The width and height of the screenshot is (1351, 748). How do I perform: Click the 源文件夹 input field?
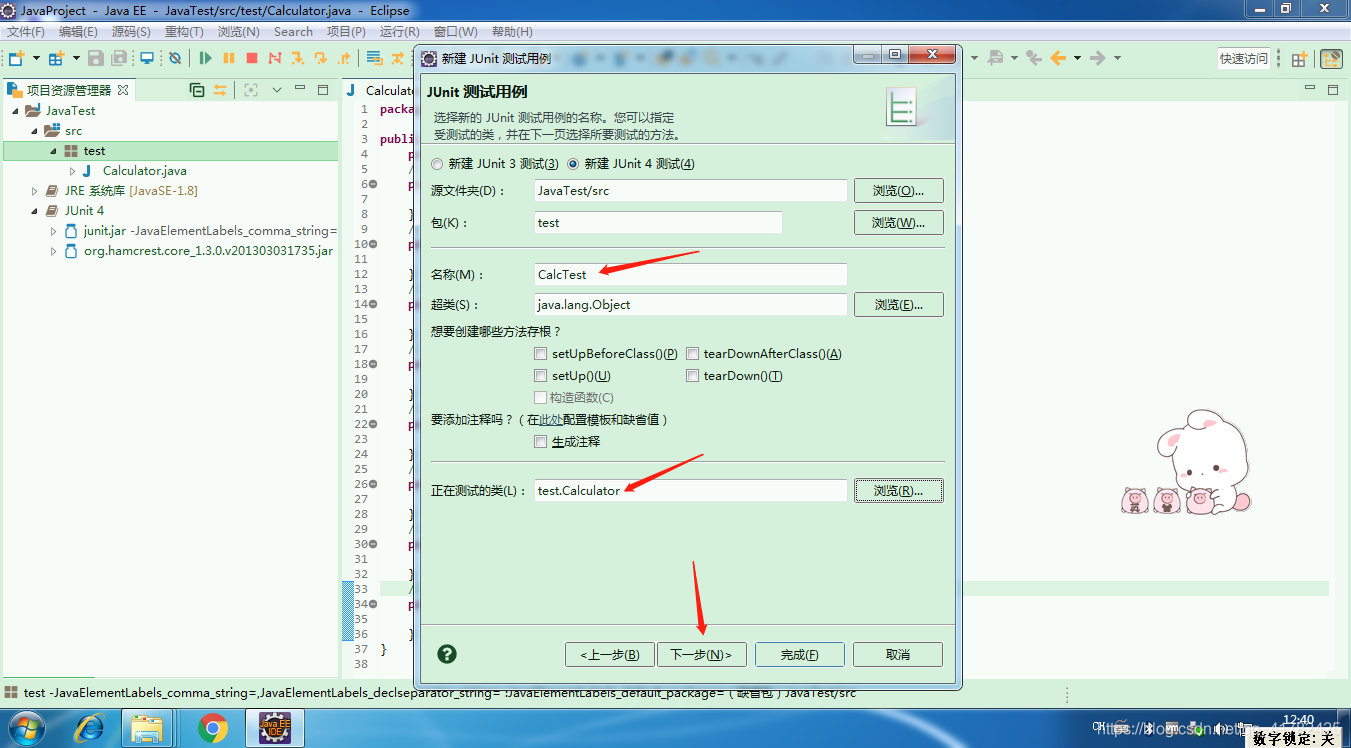(690, 191)
